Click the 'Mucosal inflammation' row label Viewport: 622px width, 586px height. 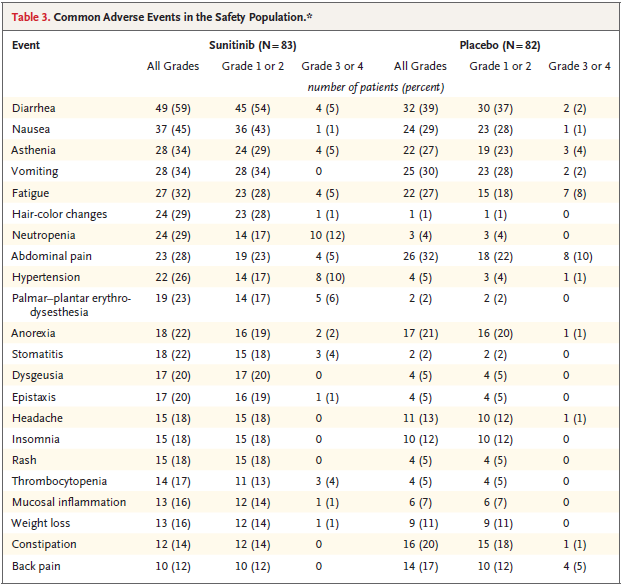point(69,502)
